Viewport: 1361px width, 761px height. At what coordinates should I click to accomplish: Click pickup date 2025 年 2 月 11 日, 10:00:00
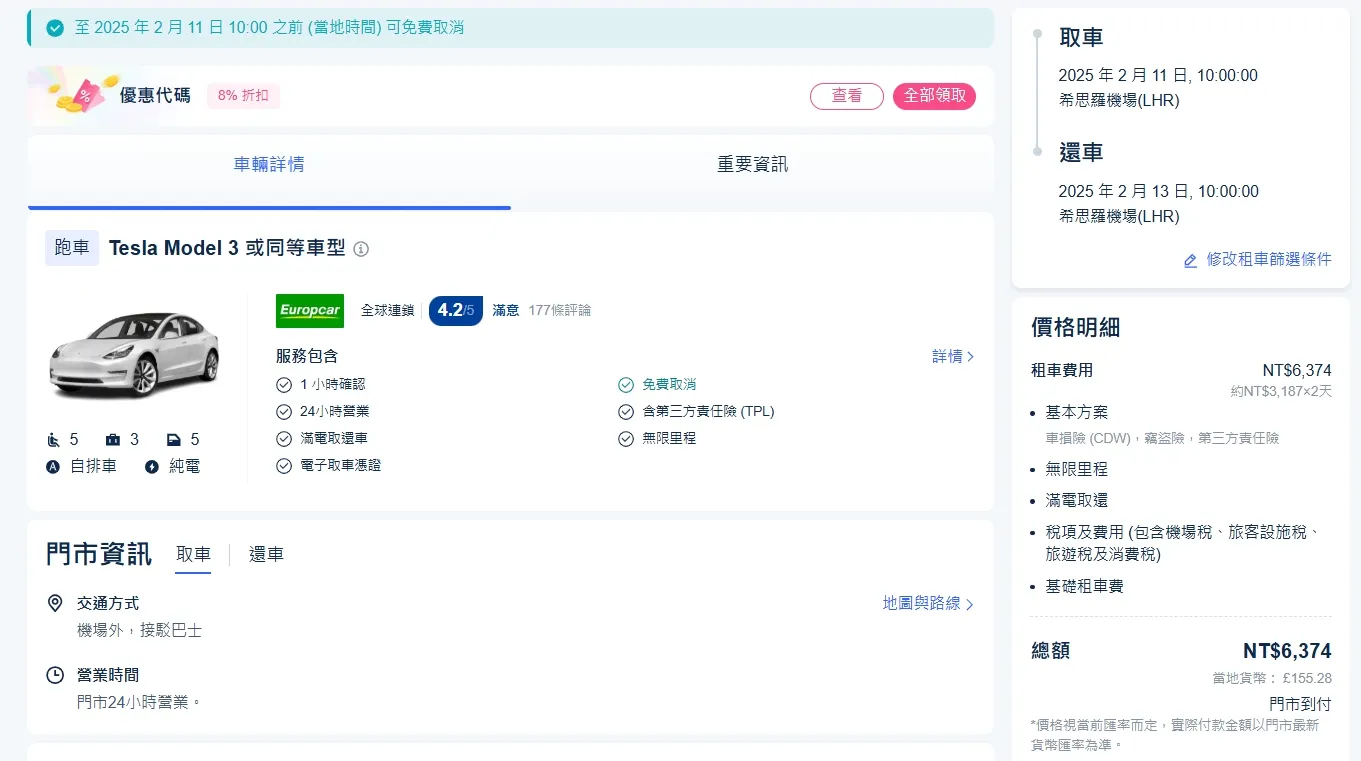pos(1158,76)
